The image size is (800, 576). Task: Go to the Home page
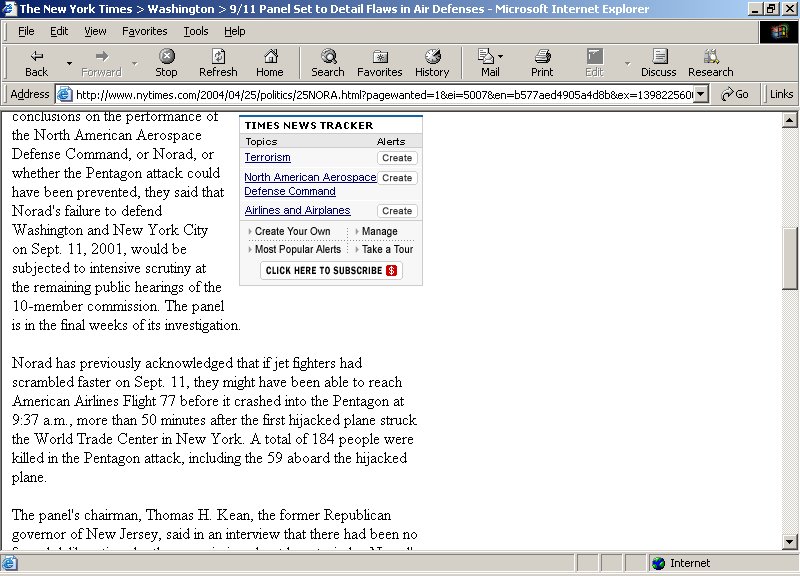click(x=270, y=63)
